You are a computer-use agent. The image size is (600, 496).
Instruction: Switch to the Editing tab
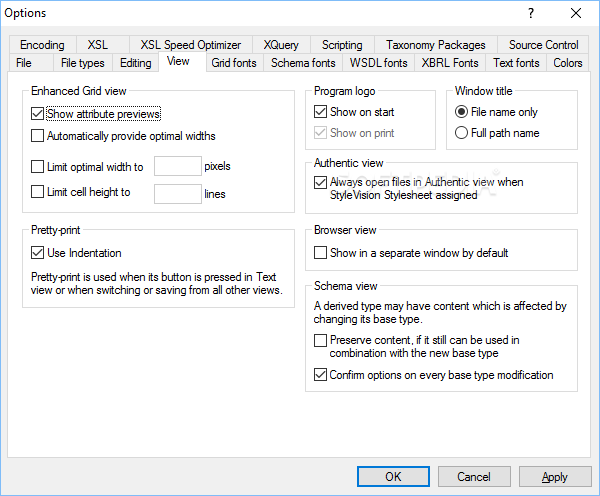tap(135, 63)
